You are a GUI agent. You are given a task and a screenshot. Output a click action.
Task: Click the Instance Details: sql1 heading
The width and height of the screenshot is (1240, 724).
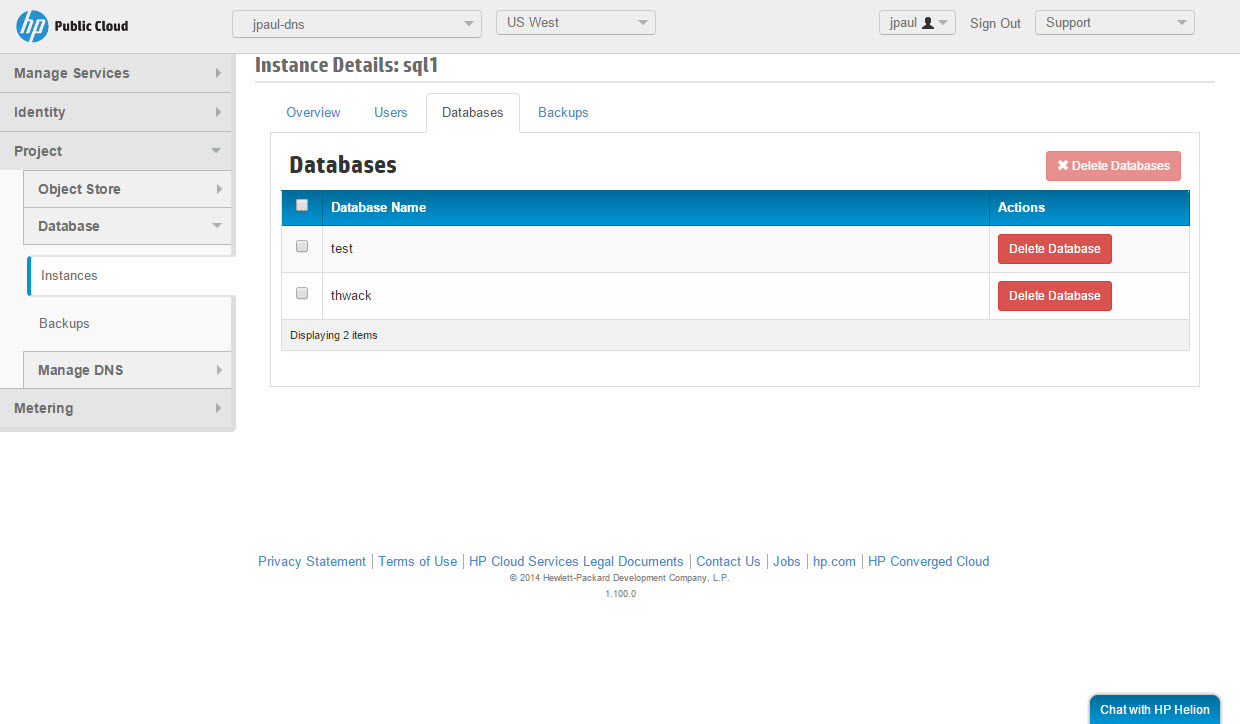pos(347,66)
